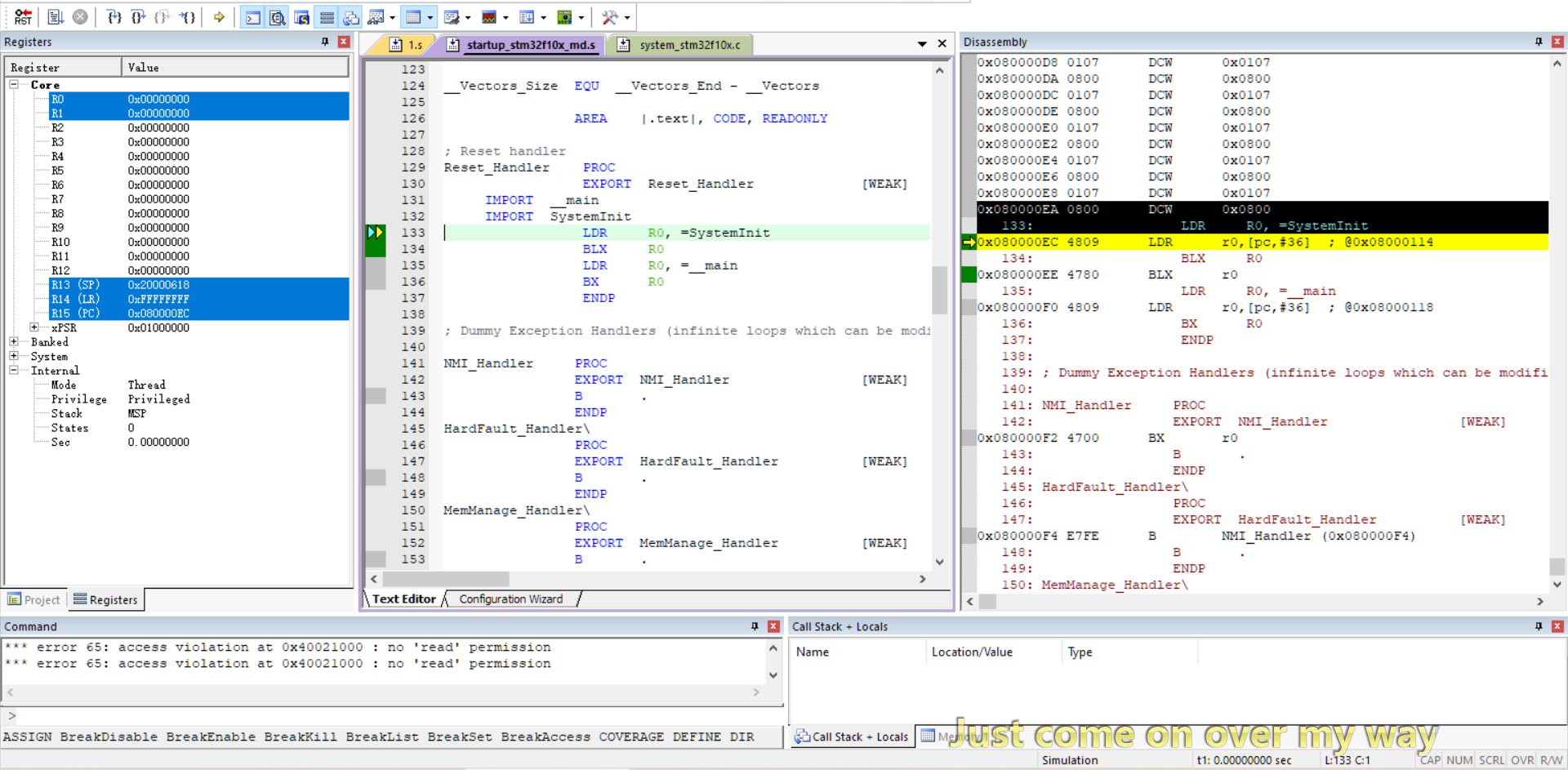Toggle the Command Window toolbar button
The image size is (1568, 770).
click(x=253, y=17)
